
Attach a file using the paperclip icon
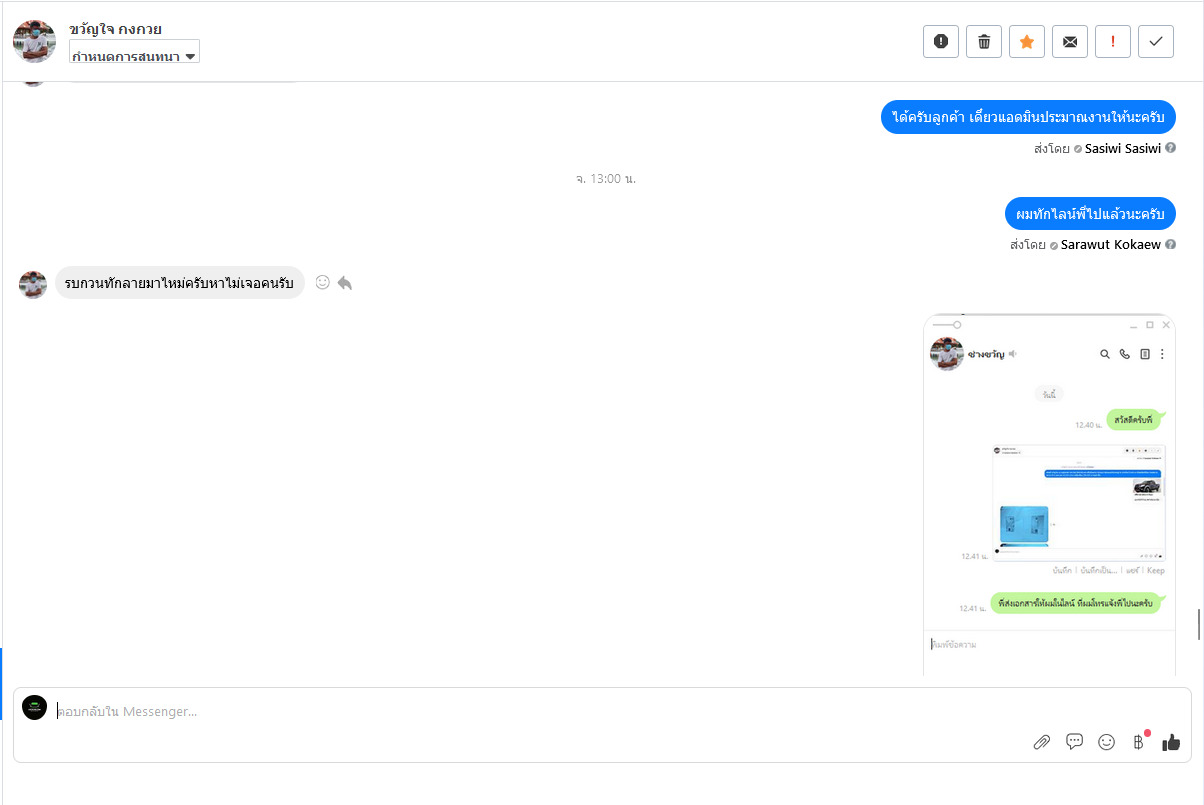click(x=1042, y=742)
